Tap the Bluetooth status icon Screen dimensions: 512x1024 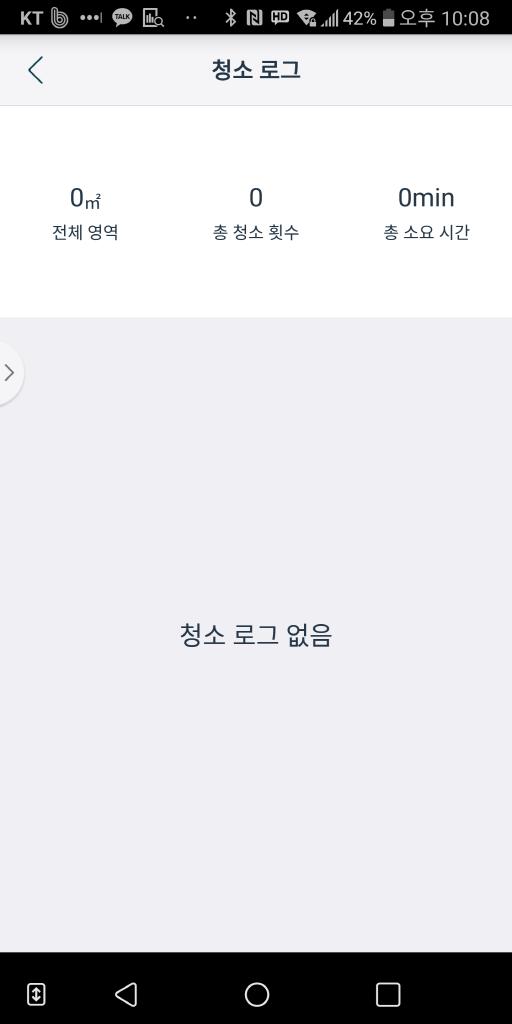(x=230, y=18)
